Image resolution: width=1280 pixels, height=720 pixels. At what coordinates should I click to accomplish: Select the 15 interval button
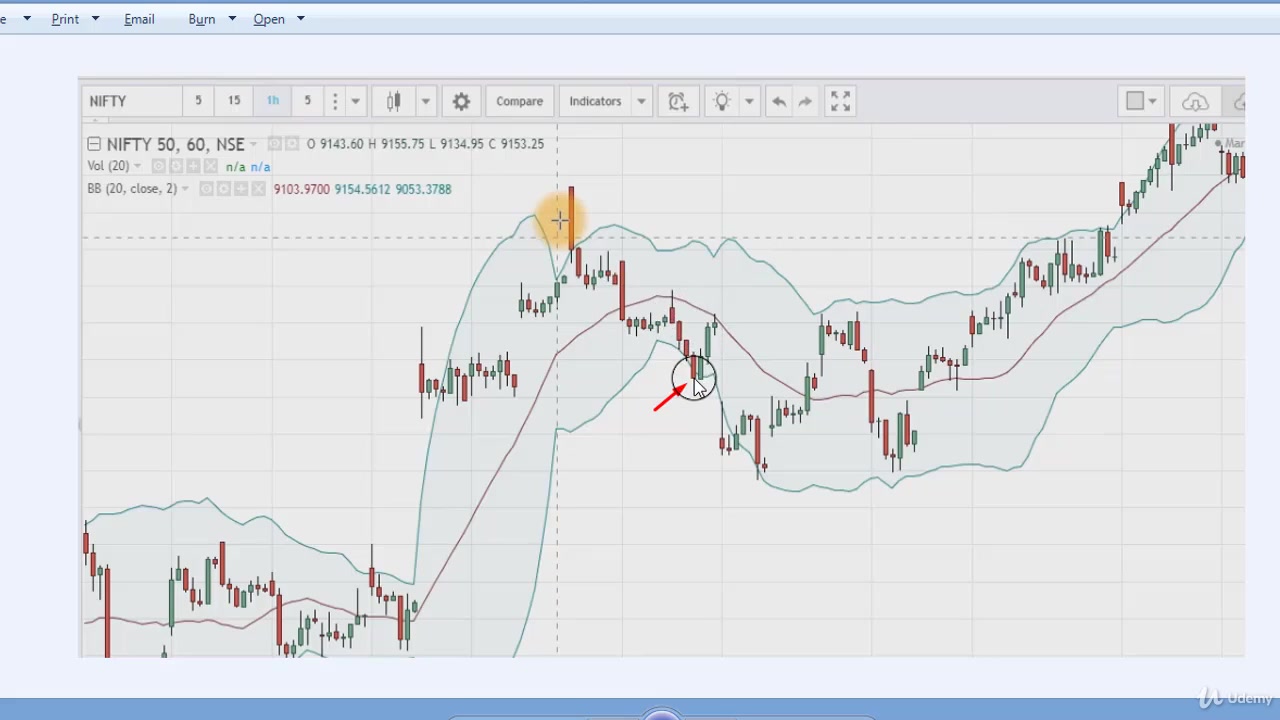pos(234,101)
